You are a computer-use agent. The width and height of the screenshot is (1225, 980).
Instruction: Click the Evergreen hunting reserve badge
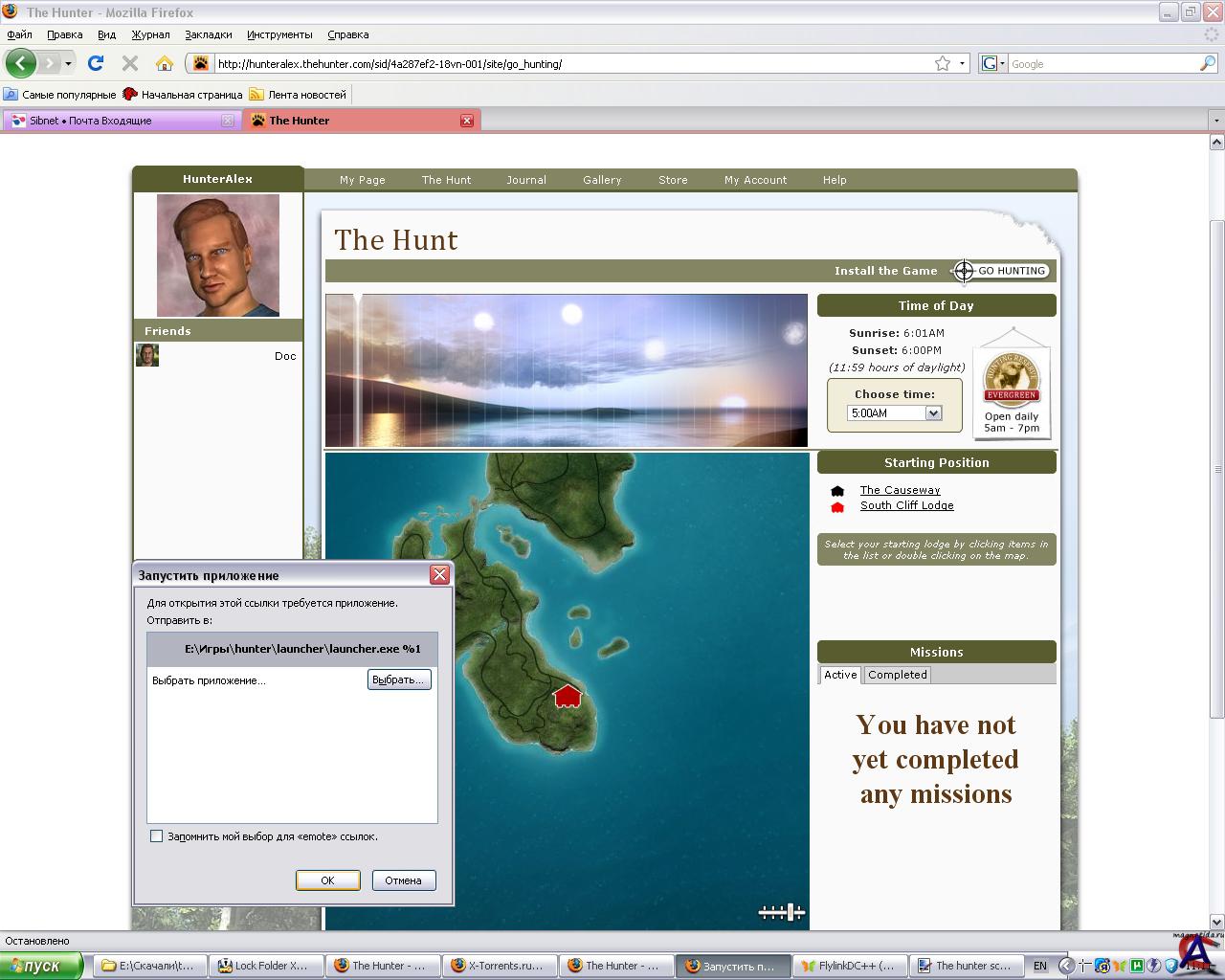(x=1012, y=380)
